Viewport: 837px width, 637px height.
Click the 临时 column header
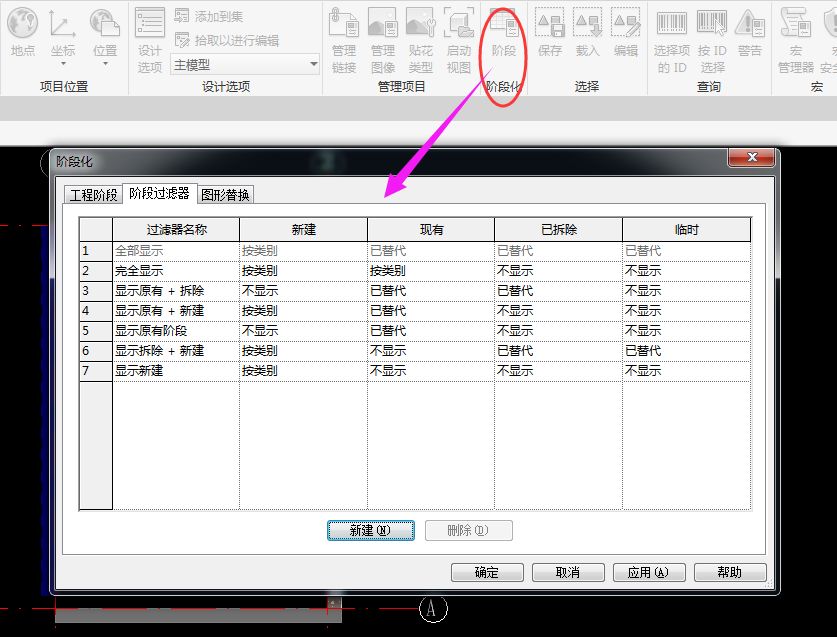coord(686,230)
